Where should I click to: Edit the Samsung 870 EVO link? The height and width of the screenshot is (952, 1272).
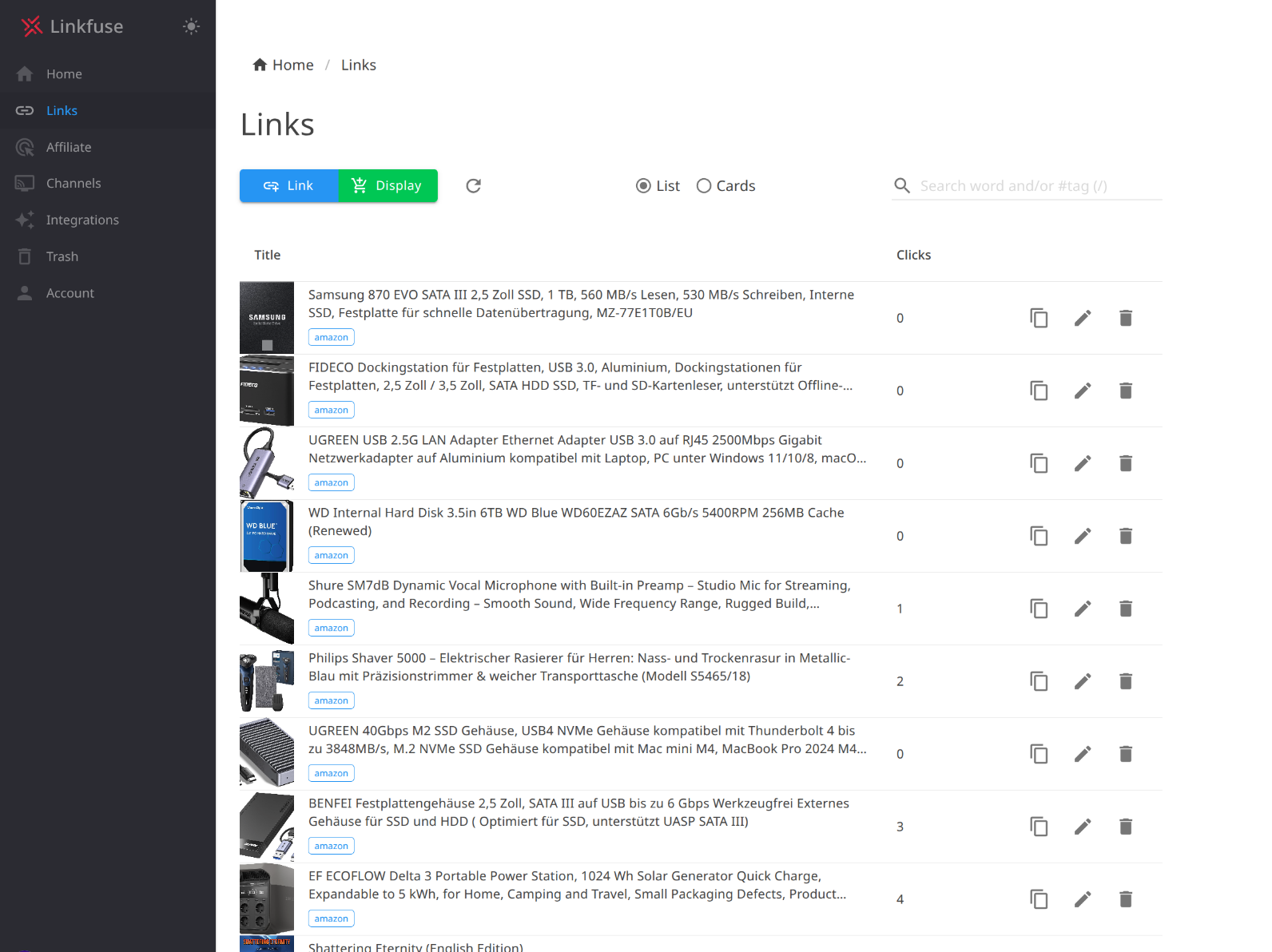click(1083, 318)
